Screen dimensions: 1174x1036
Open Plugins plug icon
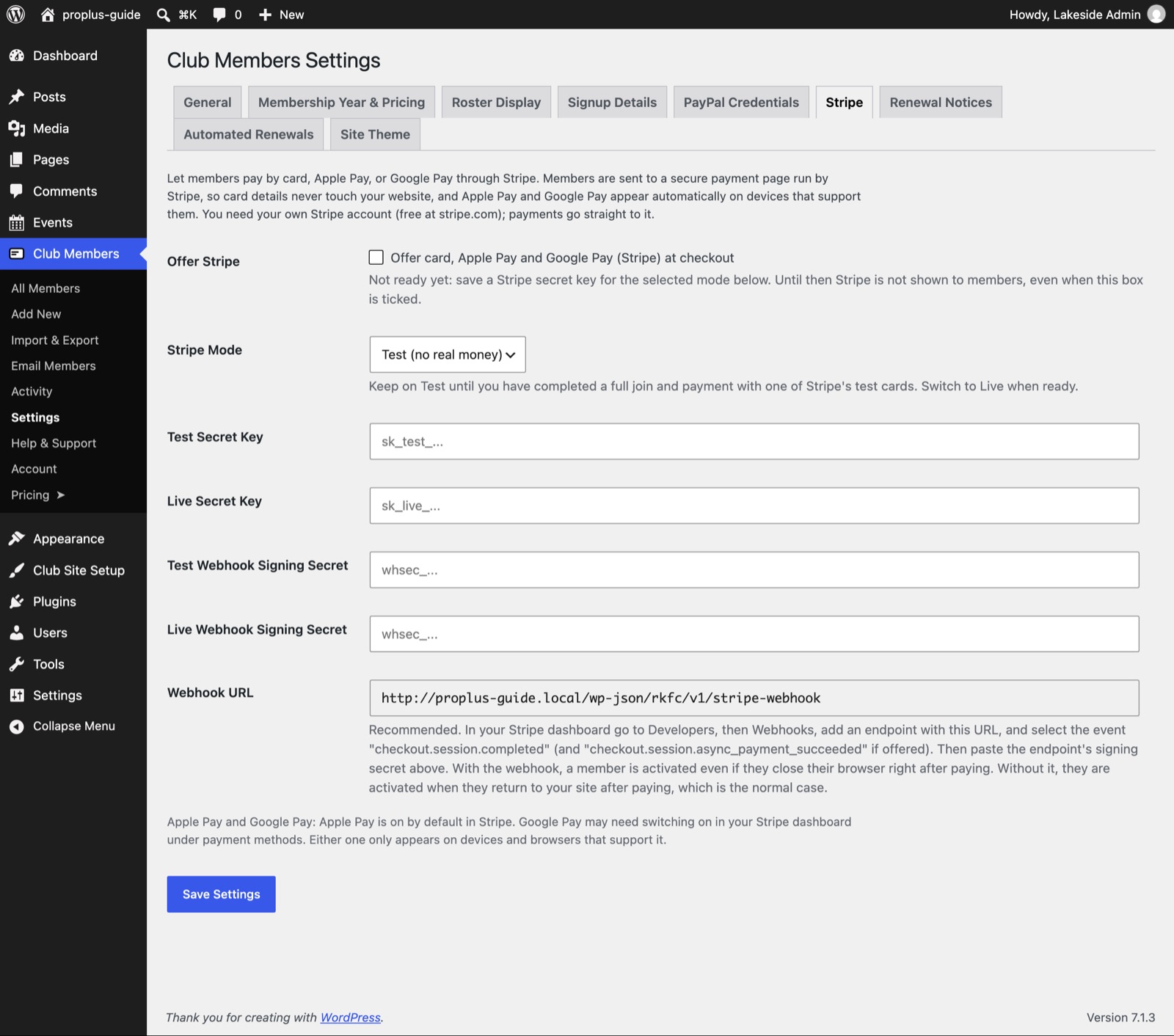coord(17,602)
